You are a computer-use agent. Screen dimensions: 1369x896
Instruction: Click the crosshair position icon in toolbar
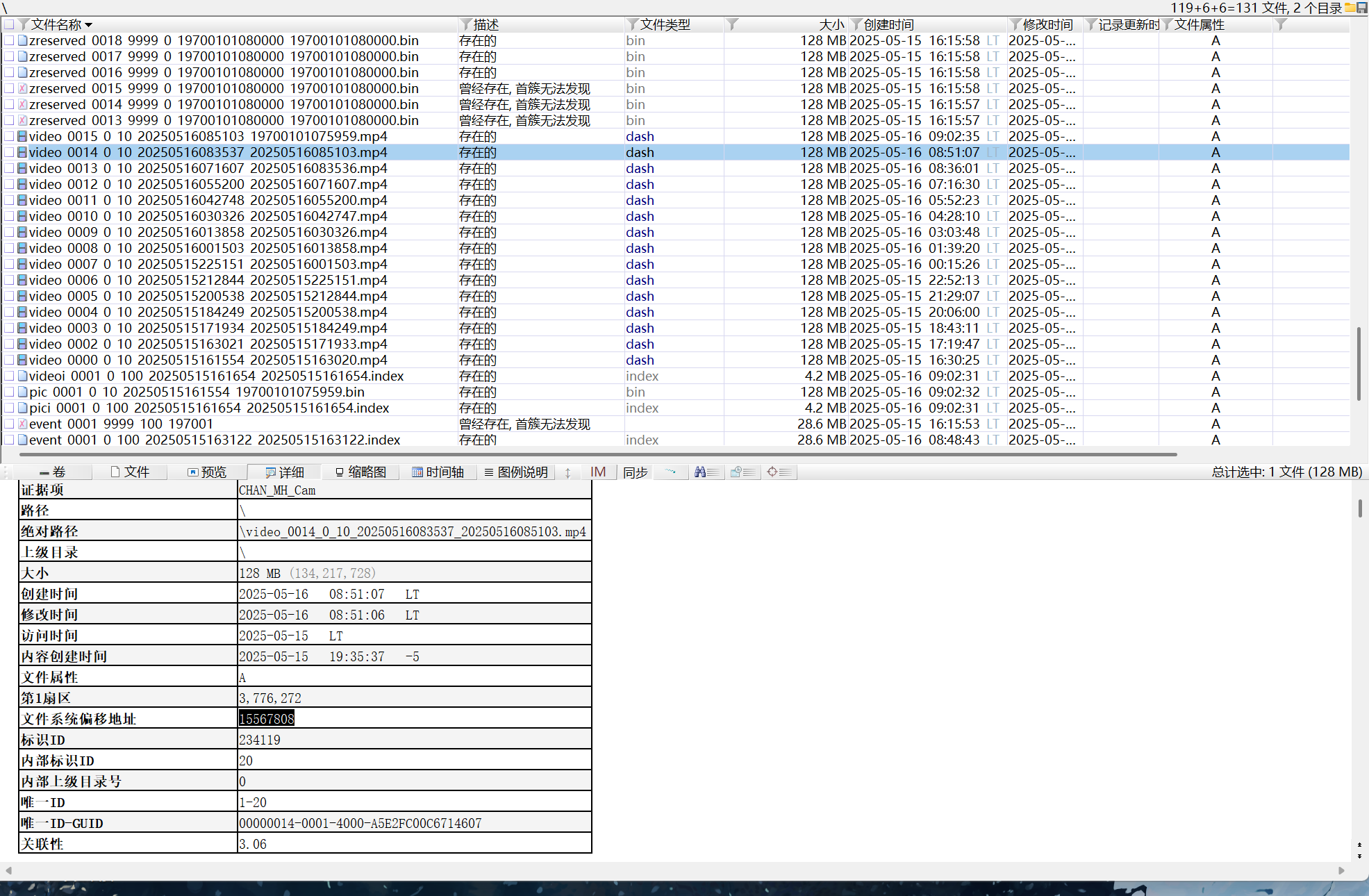point(772,472)
